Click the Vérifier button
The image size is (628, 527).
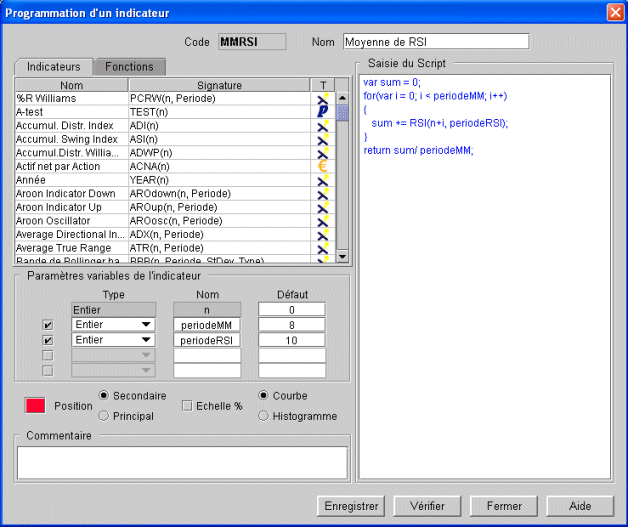pyautogui.click(x=427, y=506)
